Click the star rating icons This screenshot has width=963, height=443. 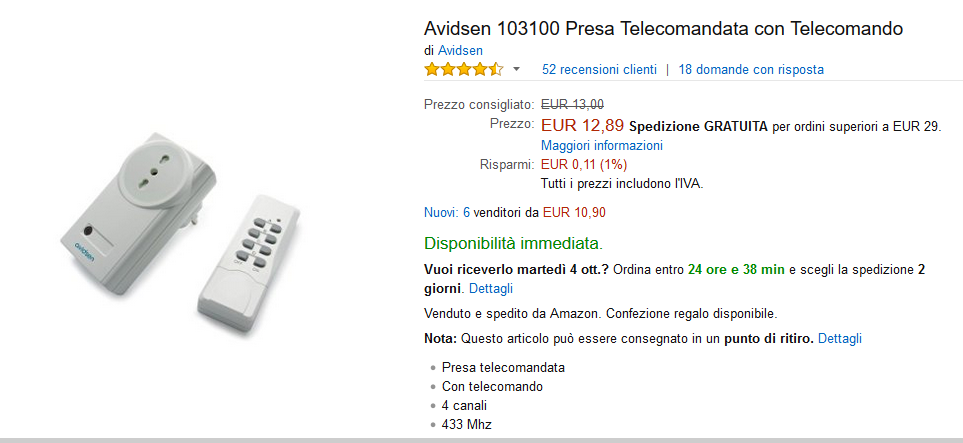[x=463, y=69]
